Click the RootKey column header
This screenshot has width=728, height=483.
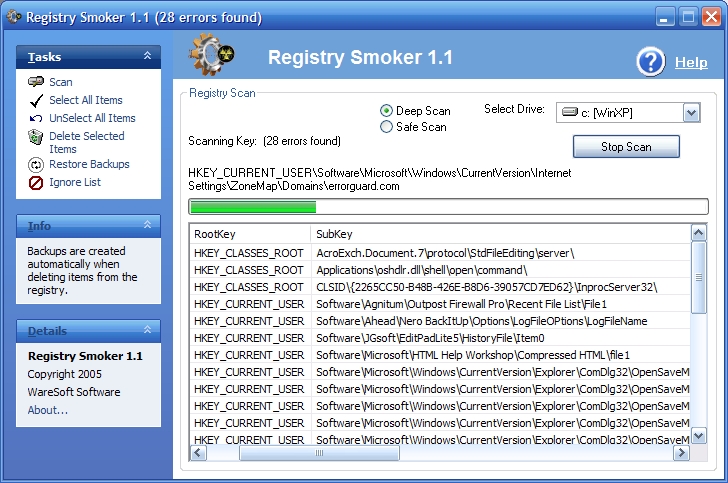tap(250, 234)
